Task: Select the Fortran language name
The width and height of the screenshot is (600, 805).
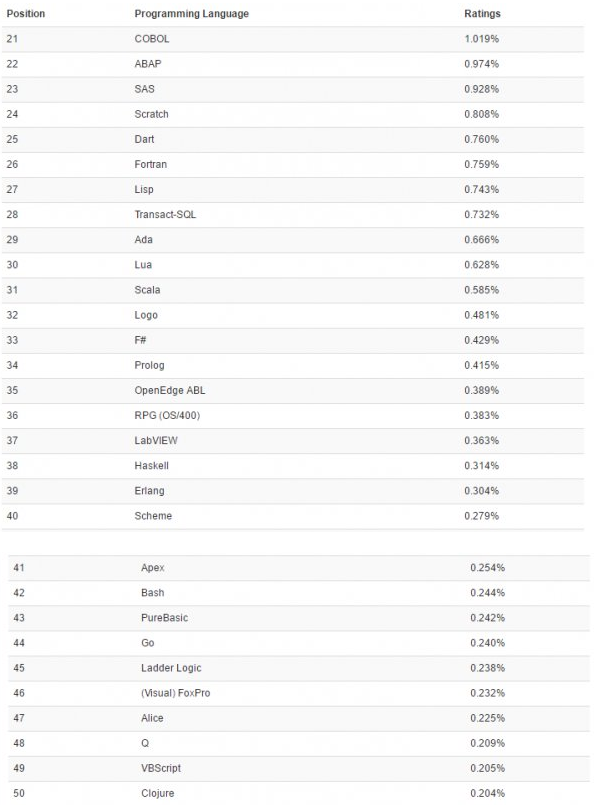Action: point(151,164)
